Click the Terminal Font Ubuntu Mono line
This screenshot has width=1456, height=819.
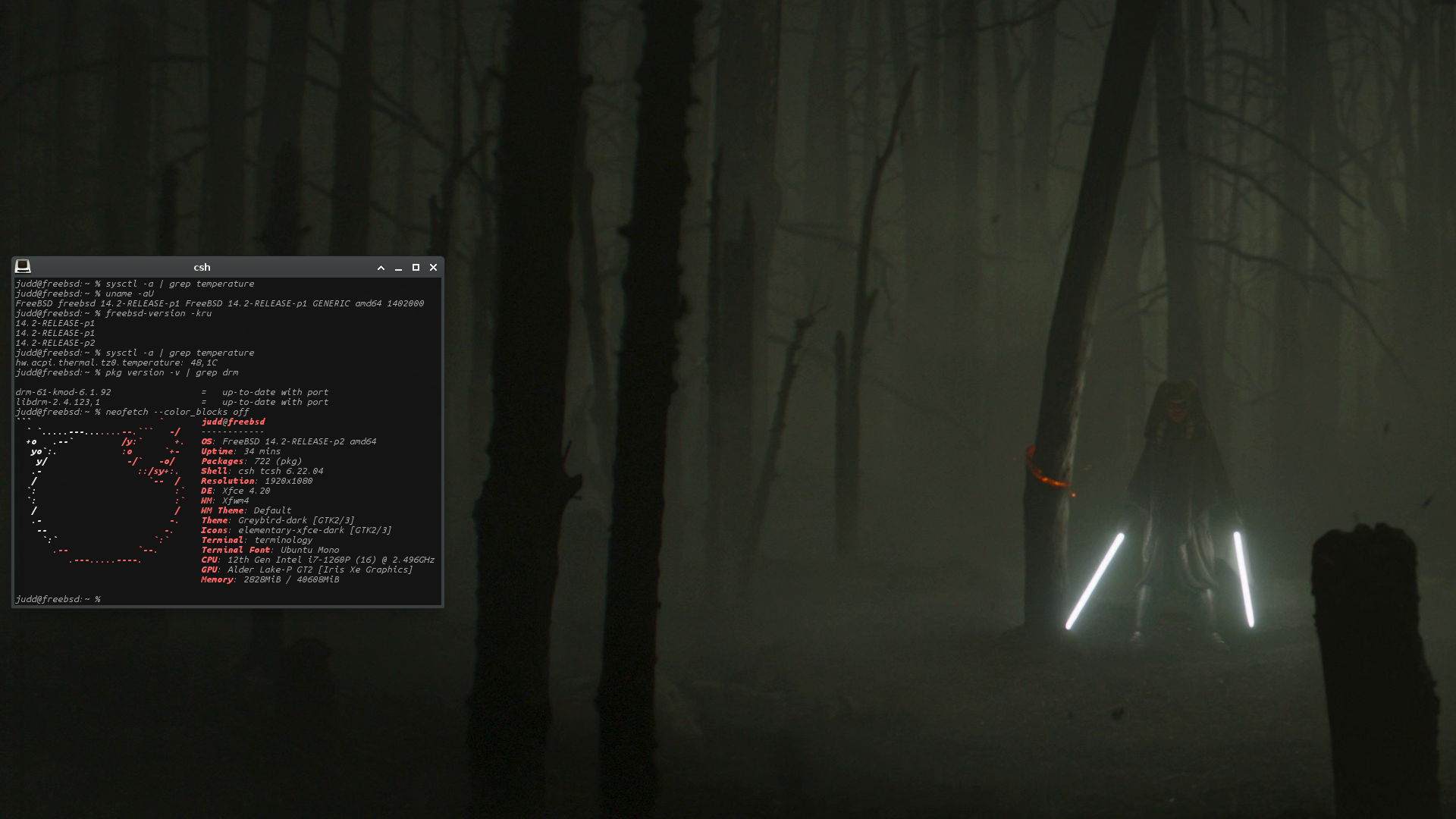(269, 550)
